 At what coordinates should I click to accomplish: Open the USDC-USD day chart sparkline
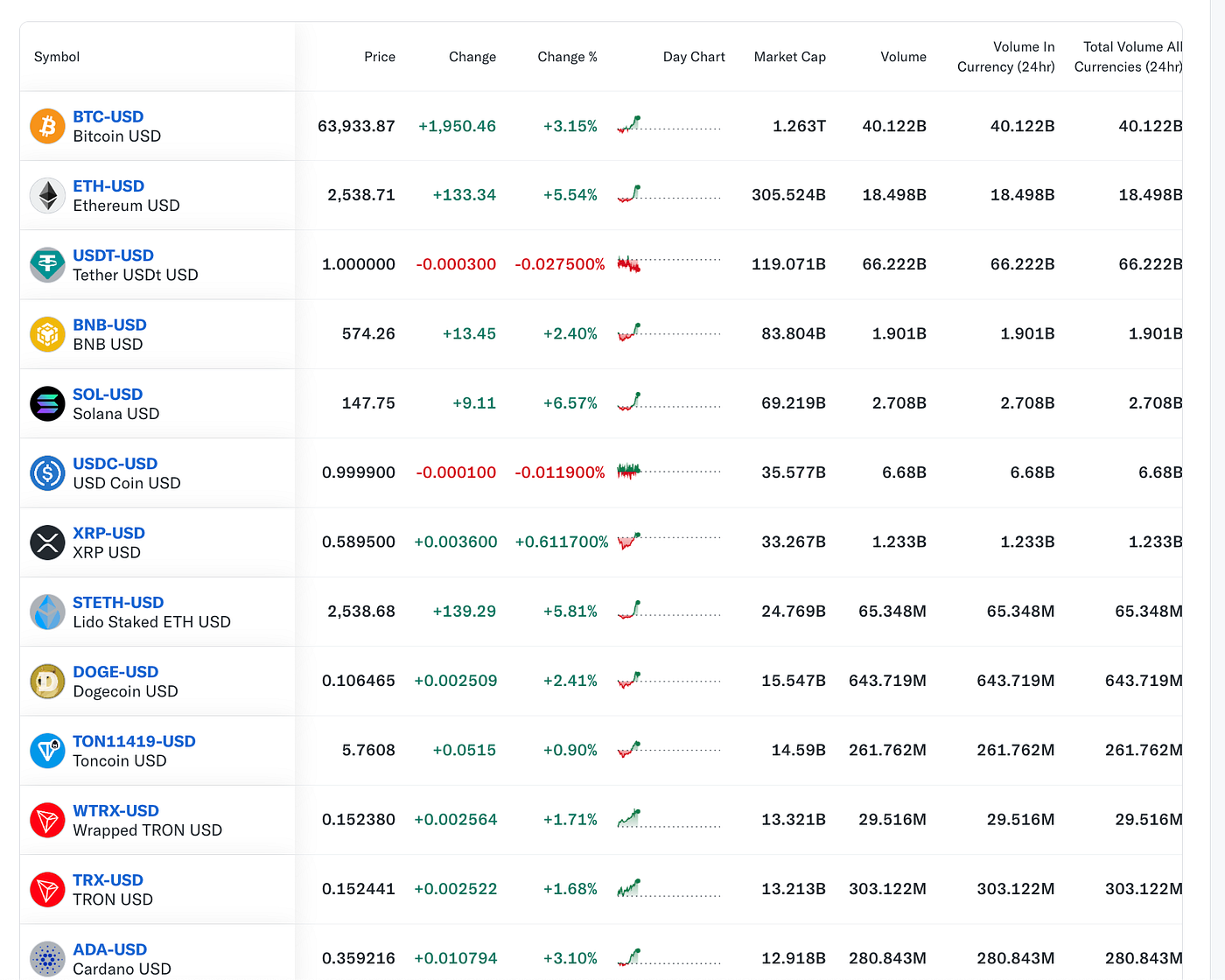[669, 471]
